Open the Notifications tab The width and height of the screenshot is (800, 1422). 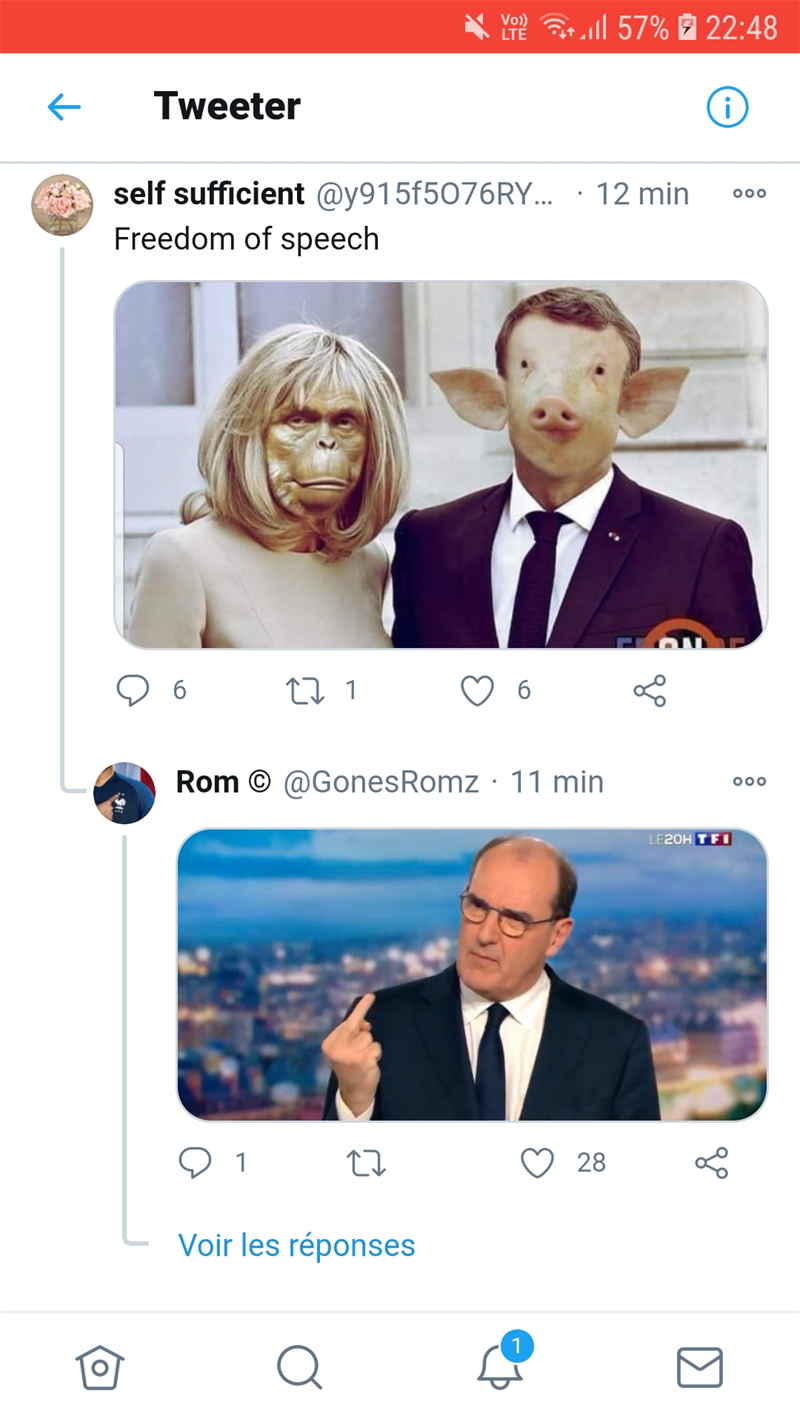(x=500, y=1365)
